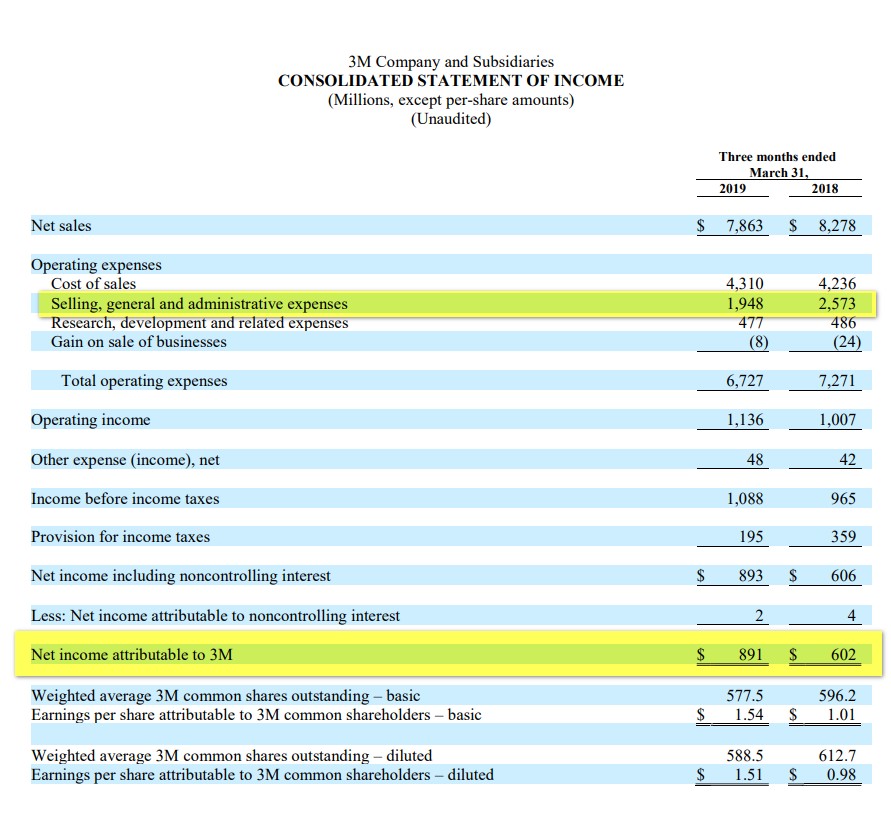Click the 'CONSOLIDATED STATEMENT OF INCOME' heading
Image resolution: width=891 pixels, height=813 pixels.
(451, 81)
